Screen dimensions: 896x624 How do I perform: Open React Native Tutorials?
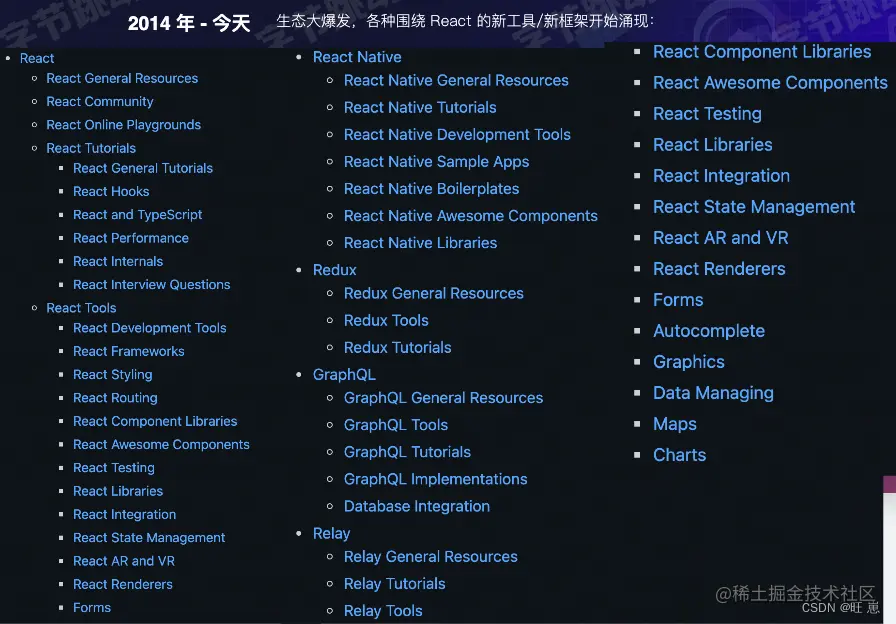tap(420, 107)
